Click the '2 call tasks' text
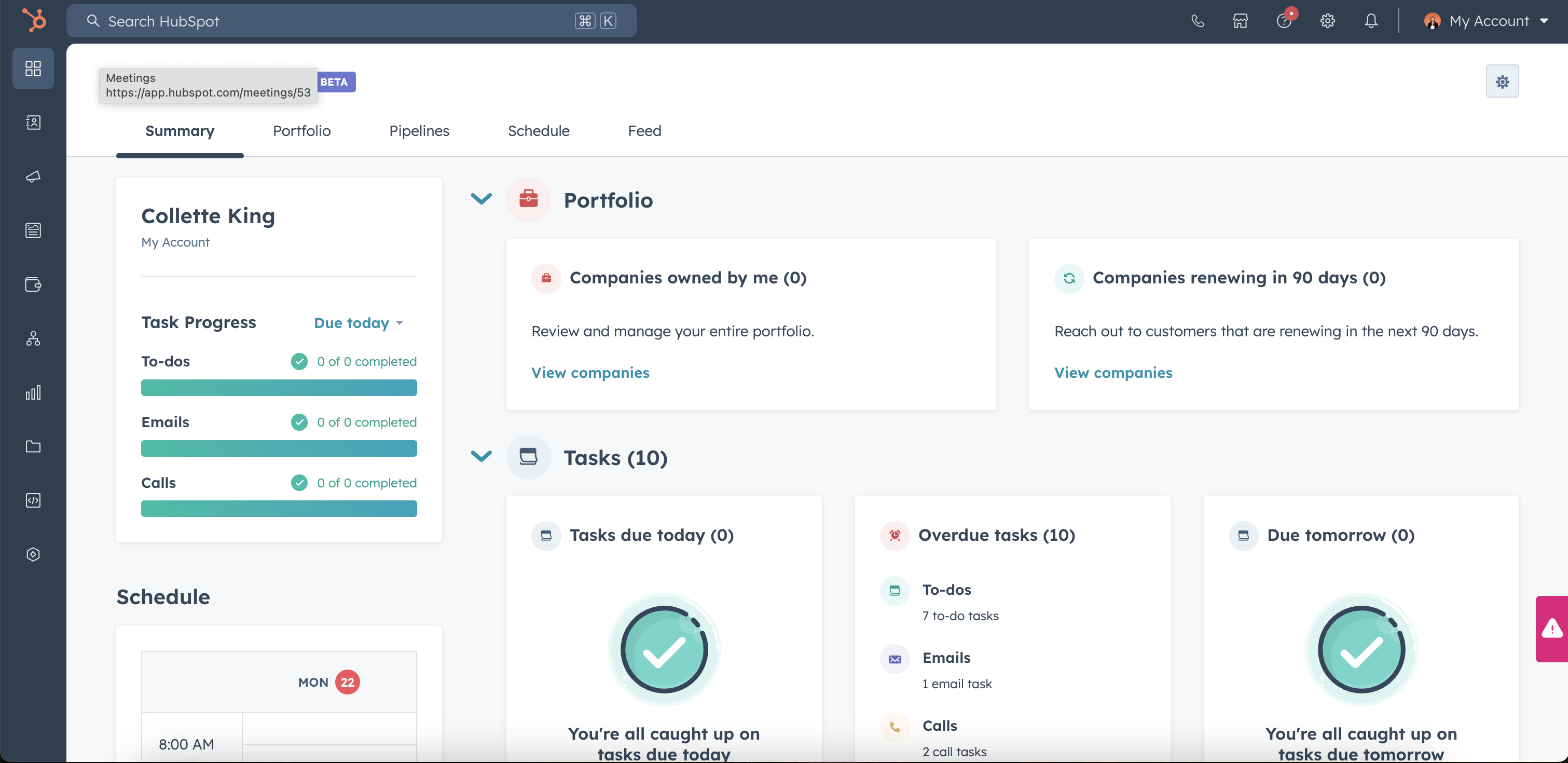This screenshot has height=763, width=1568. (954, 752)
